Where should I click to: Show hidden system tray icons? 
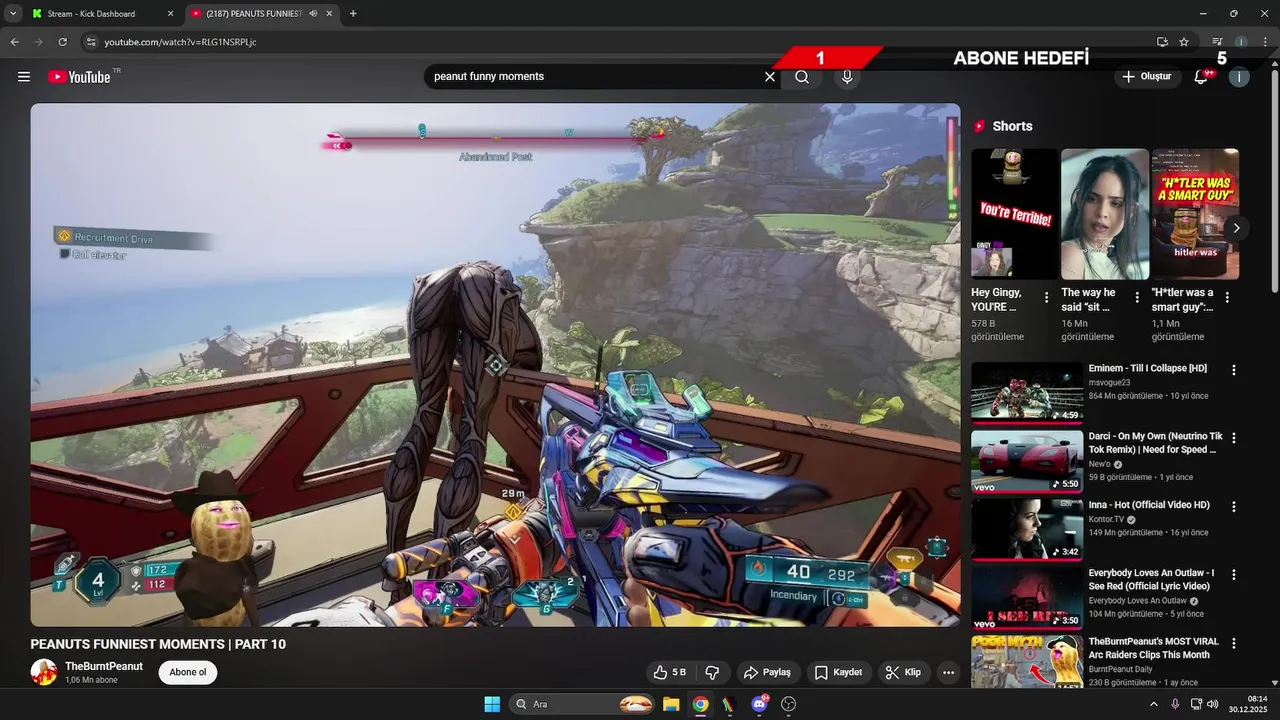point(1153,704)
